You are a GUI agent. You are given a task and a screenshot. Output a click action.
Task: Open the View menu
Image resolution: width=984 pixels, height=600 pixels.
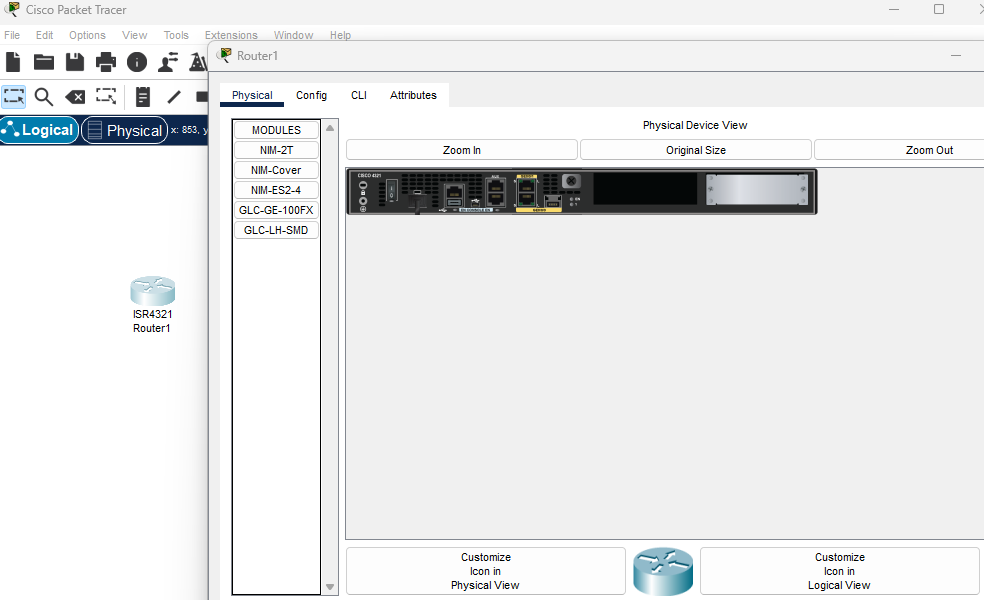tap(134, 35)
